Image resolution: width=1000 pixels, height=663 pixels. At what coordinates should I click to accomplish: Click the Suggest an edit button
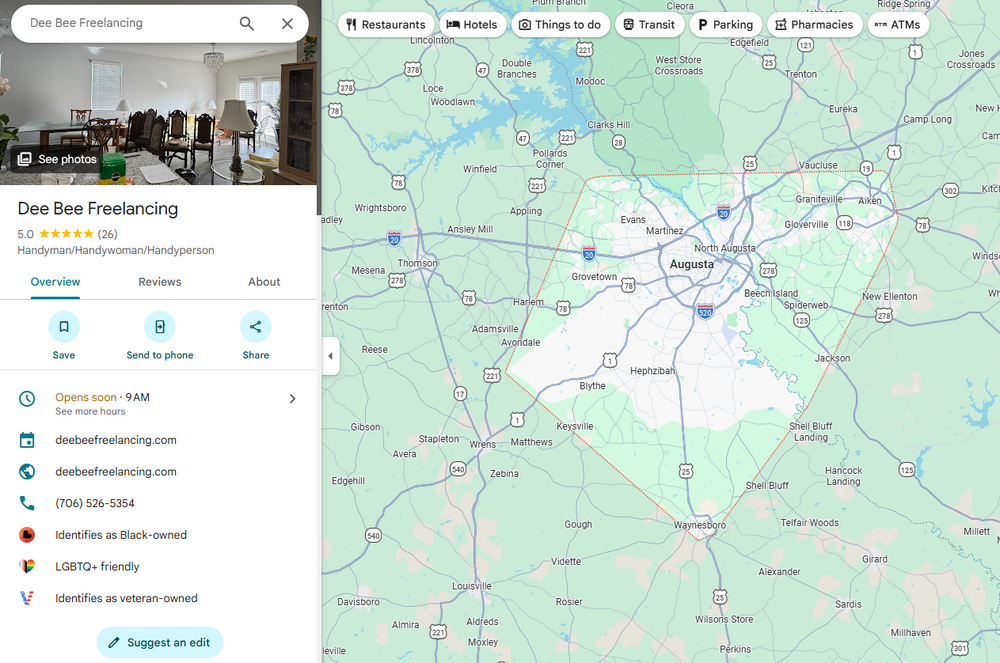pyautogui.click(x=159, y=643)
